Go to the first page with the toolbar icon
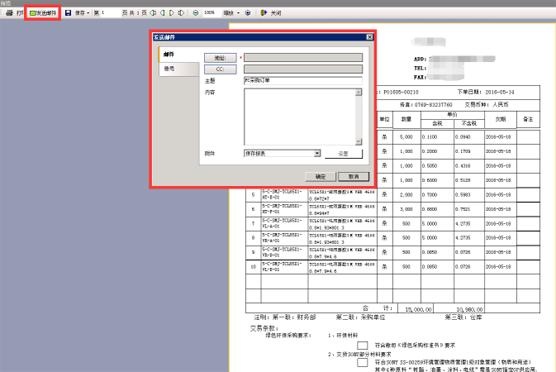 pyautogui.click(x=153, y=13)
